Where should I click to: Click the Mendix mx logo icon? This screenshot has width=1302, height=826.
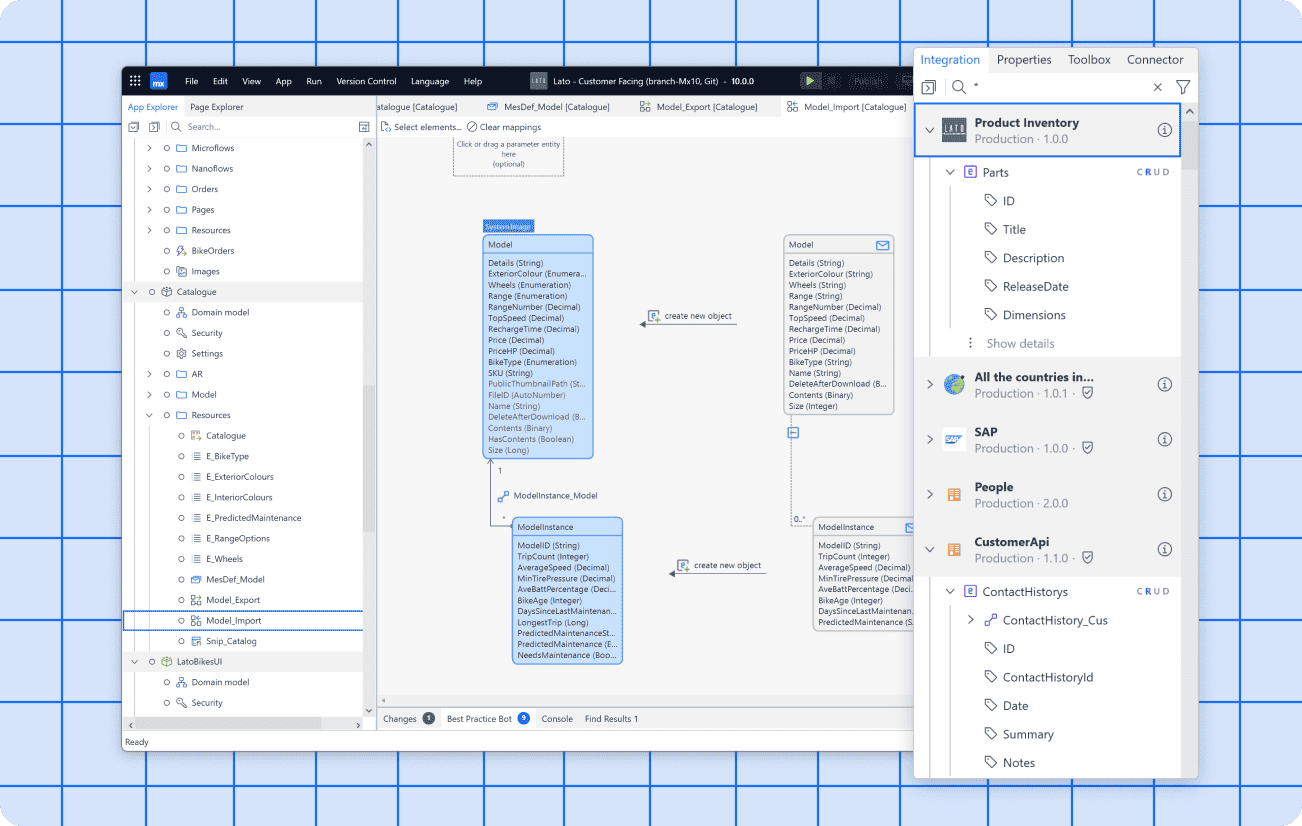(x=158, y=81)
